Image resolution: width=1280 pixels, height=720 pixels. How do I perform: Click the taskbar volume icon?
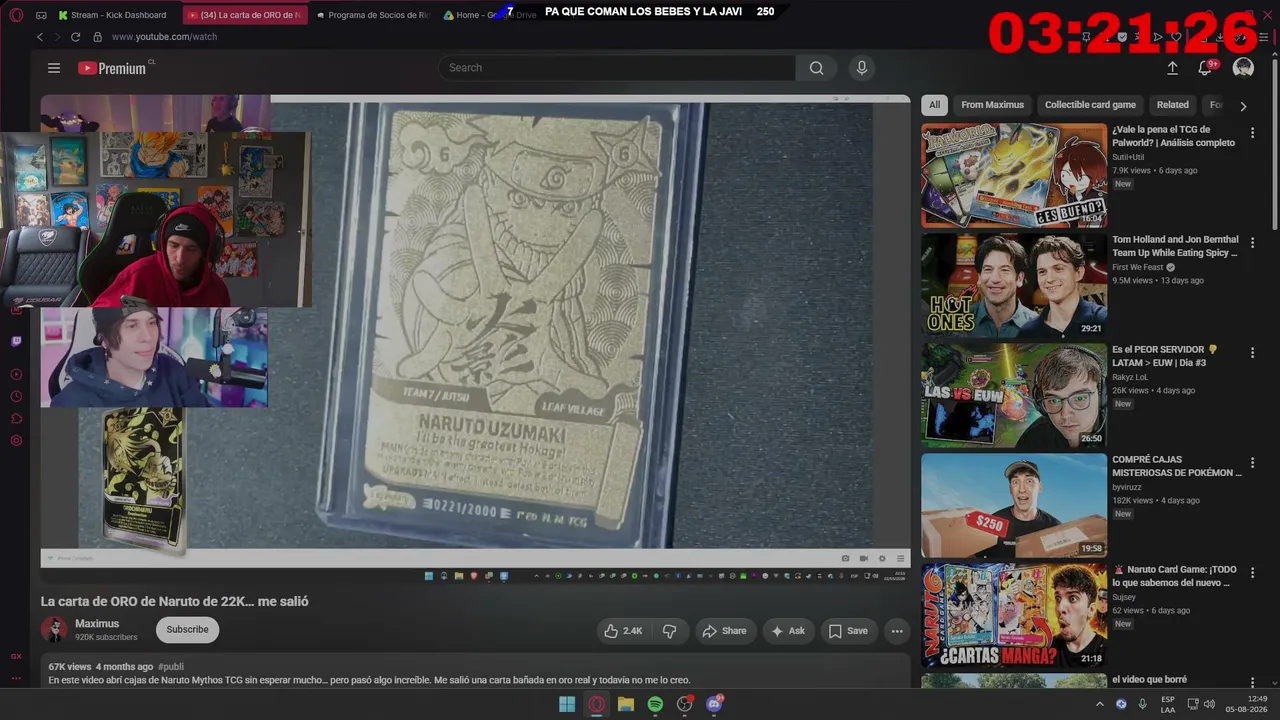click(1209, 704)
